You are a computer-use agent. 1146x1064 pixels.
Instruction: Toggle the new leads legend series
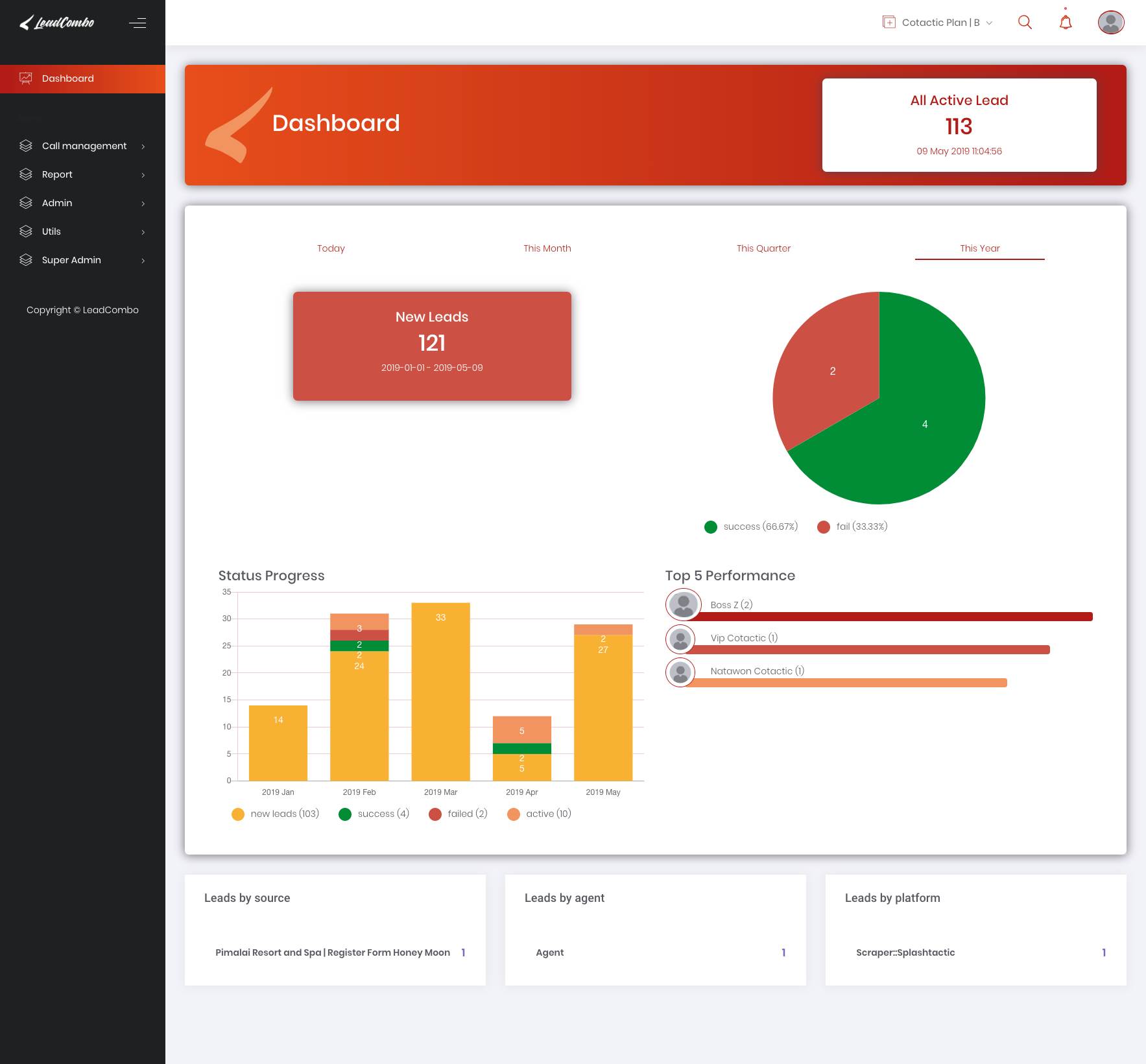[276, 814]
